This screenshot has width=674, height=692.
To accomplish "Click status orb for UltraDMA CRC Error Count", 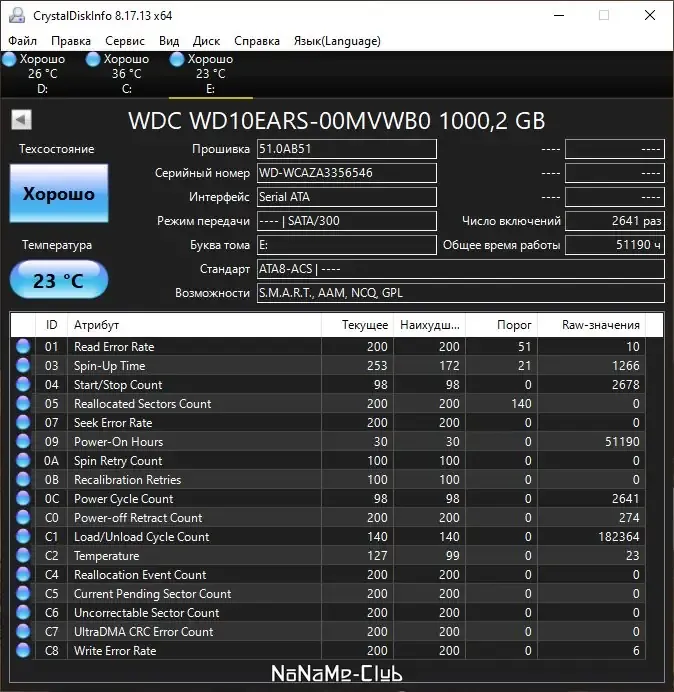I will (x=23, y=631).
